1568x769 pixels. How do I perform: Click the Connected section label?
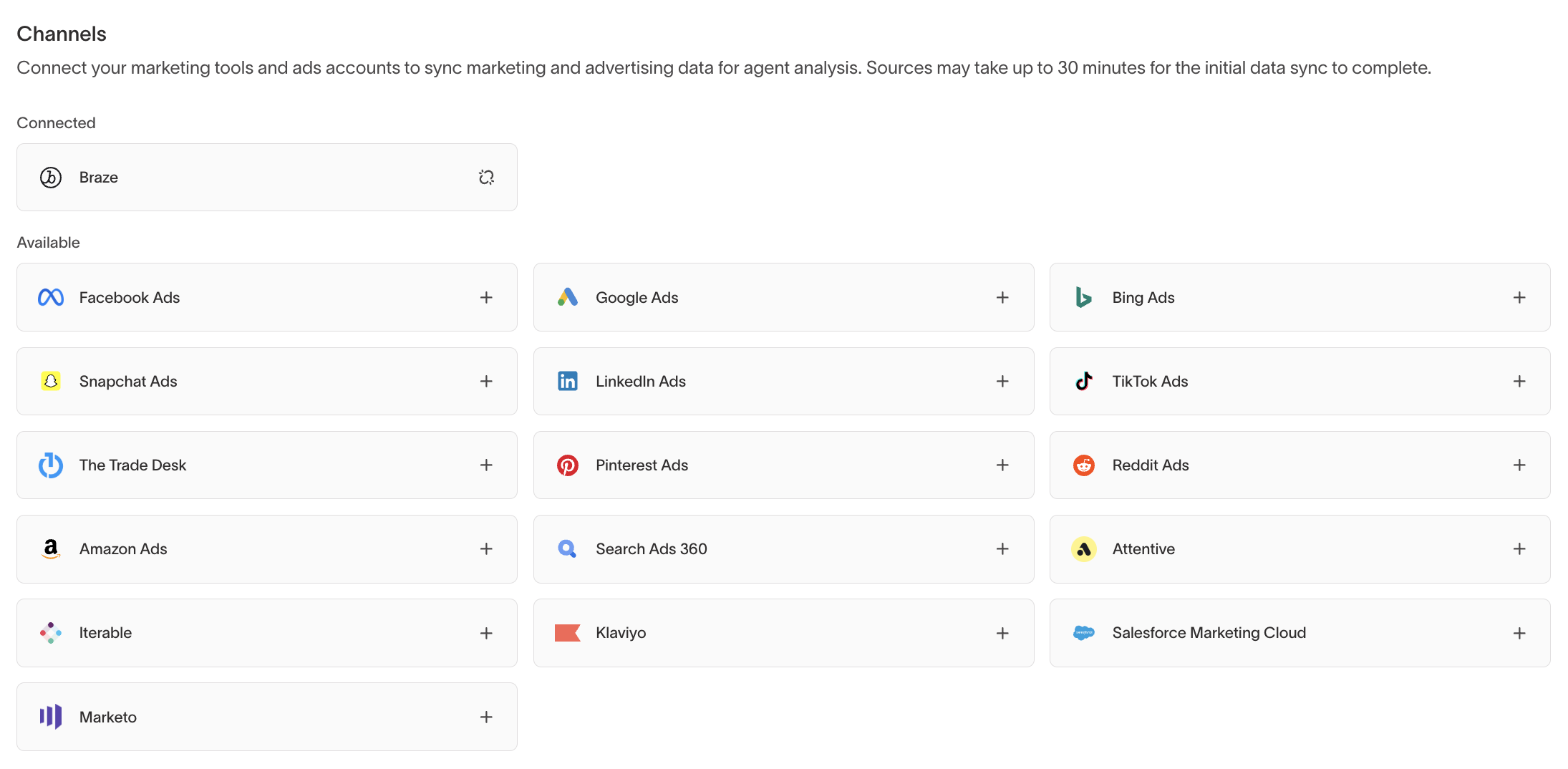point(56,122)
